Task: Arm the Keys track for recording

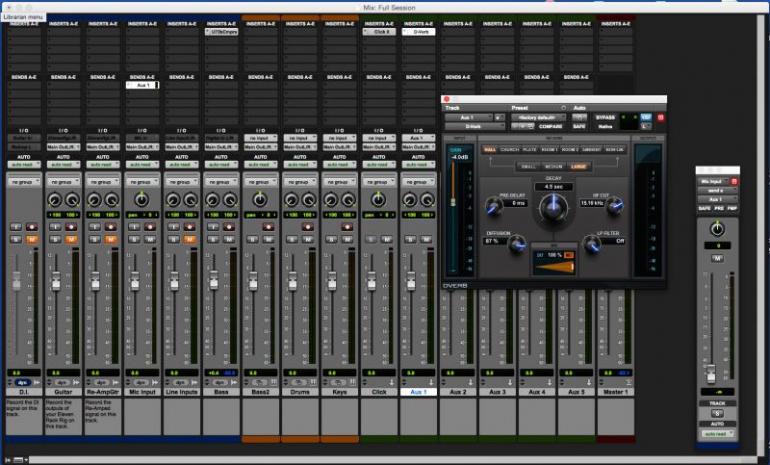Action: coord(347,227)
